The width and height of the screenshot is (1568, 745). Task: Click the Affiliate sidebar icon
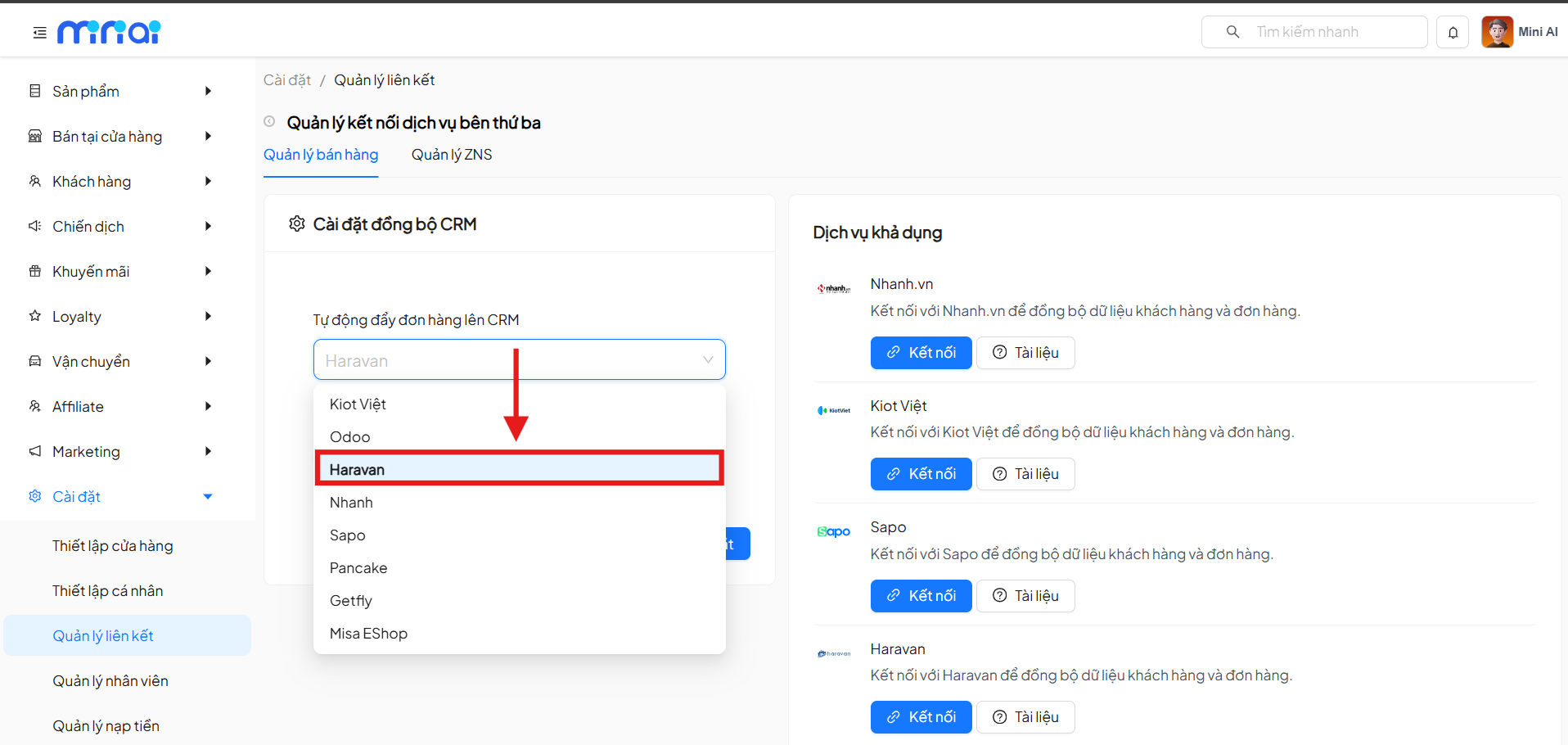[x=34, y=406]
